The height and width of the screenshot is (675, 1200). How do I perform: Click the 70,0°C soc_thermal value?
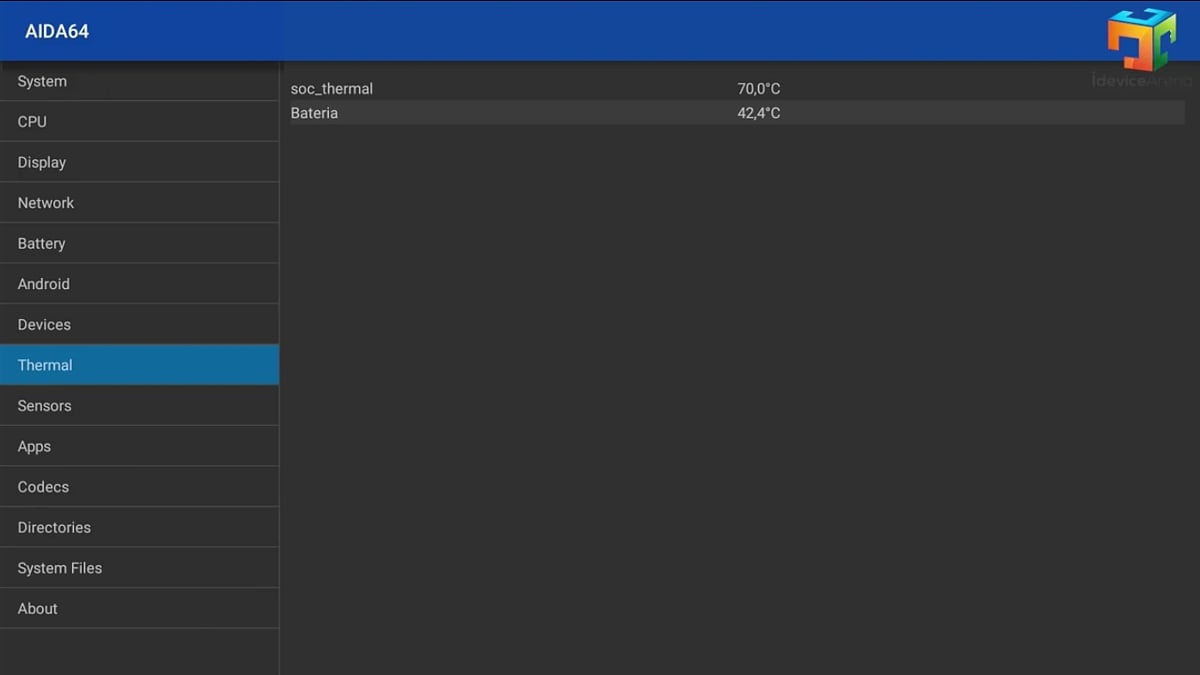(x=760, y=88)
